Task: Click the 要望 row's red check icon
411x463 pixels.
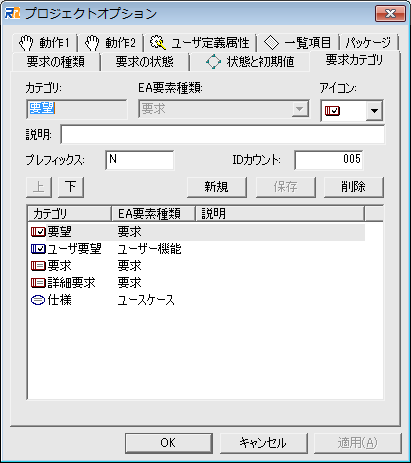Action: (38, 232)
